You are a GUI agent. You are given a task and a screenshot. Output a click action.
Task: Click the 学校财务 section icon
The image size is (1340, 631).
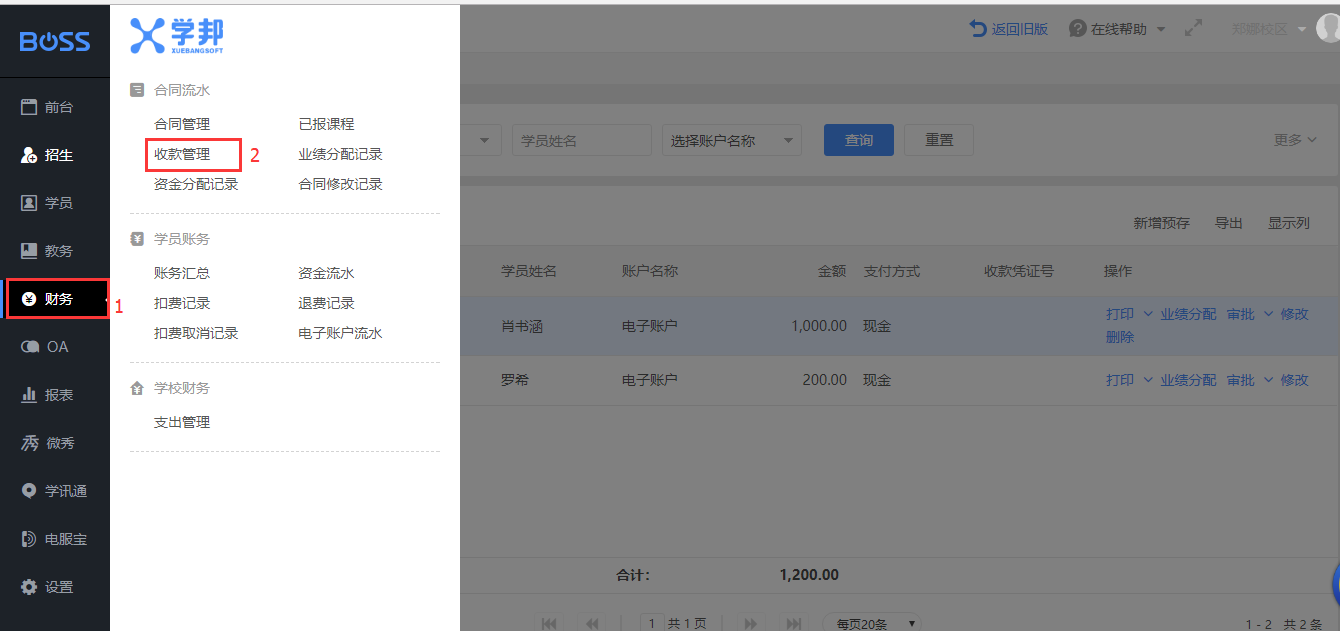click(x=137, y=388)
